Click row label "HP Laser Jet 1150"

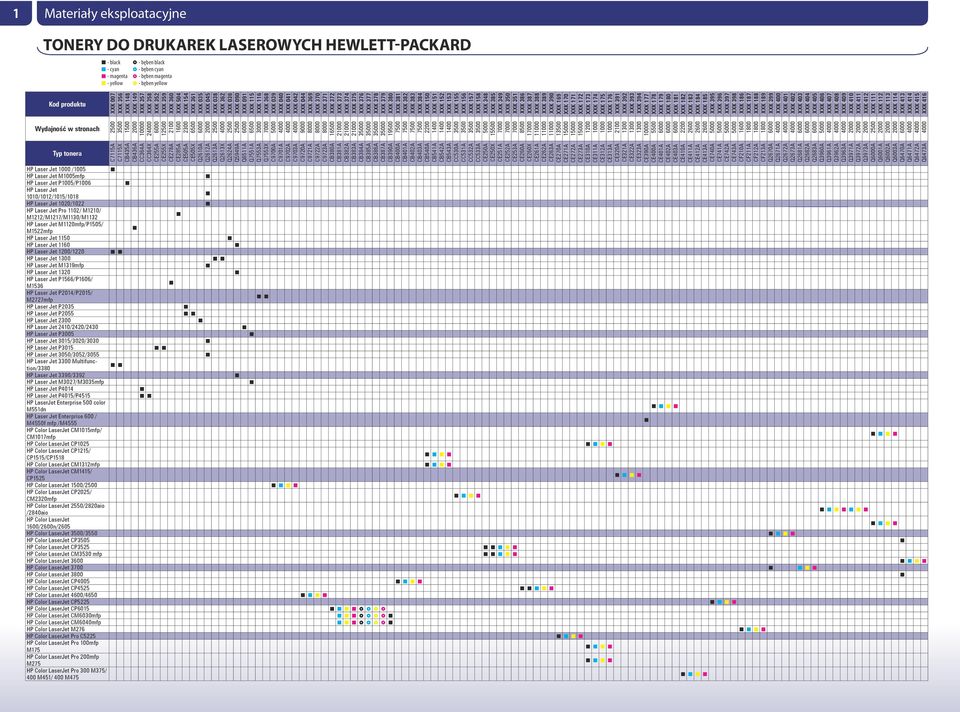48,238
